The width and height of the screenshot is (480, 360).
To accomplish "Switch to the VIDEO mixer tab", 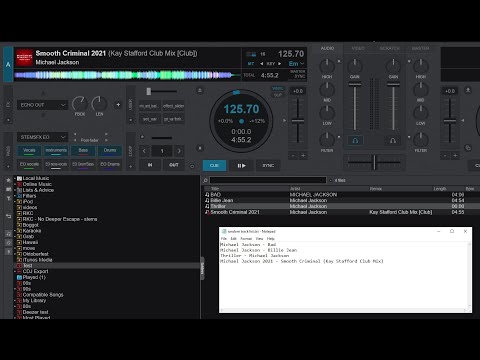I will tap(358, 48).
